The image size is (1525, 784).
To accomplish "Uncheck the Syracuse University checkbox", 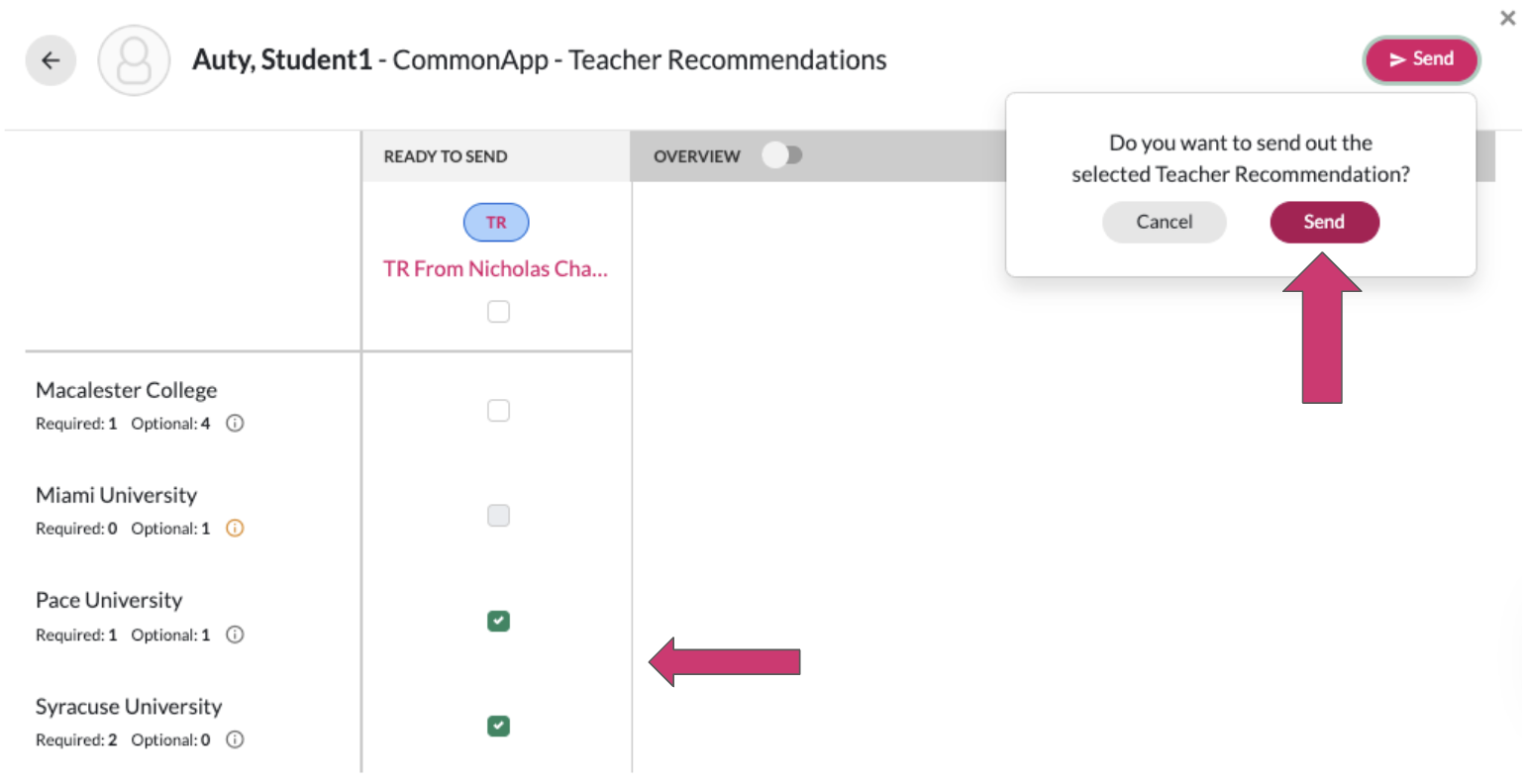I will (x=498, y=726).
